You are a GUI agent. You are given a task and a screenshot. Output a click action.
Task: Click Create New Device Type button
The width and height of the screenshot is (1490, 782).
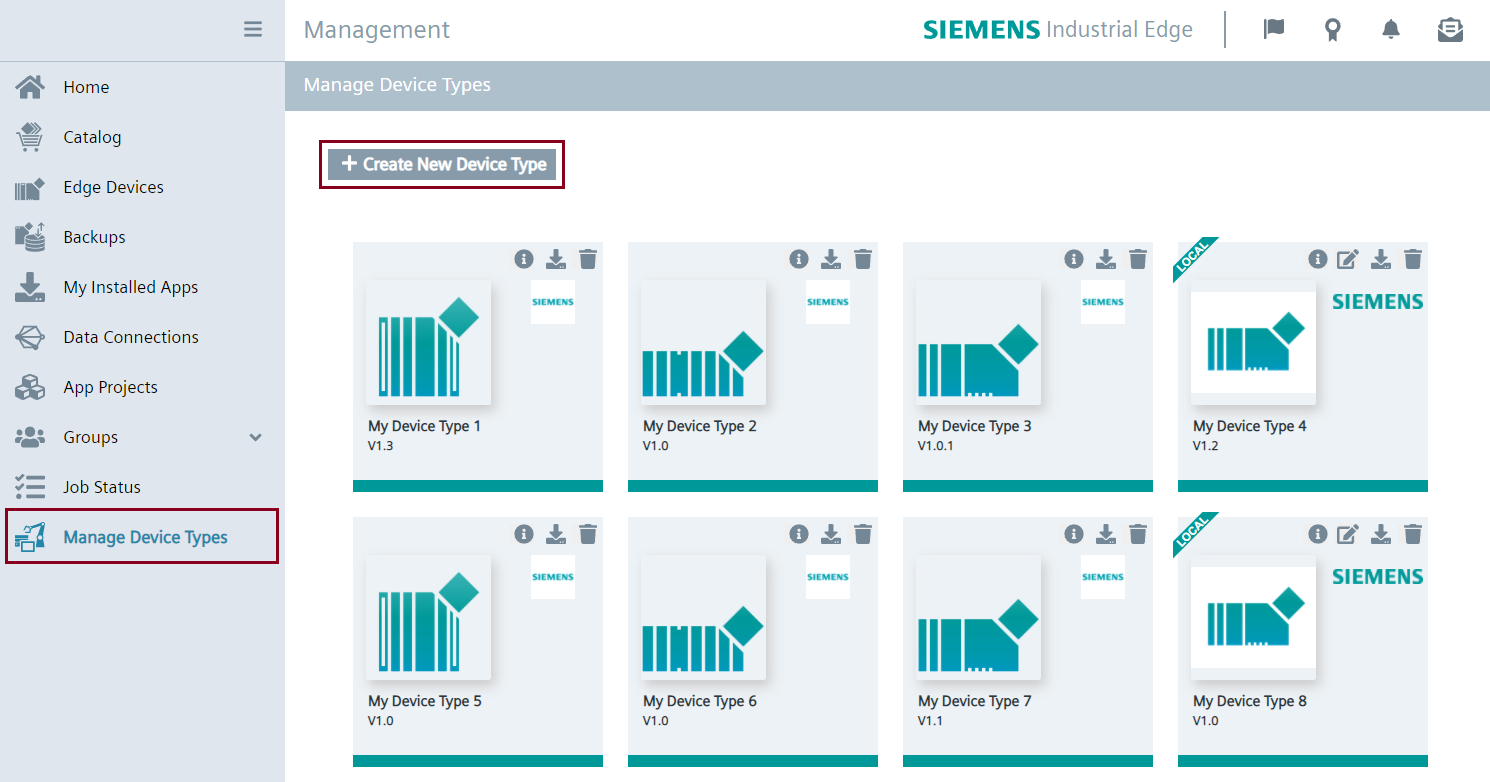coord(442,164)
